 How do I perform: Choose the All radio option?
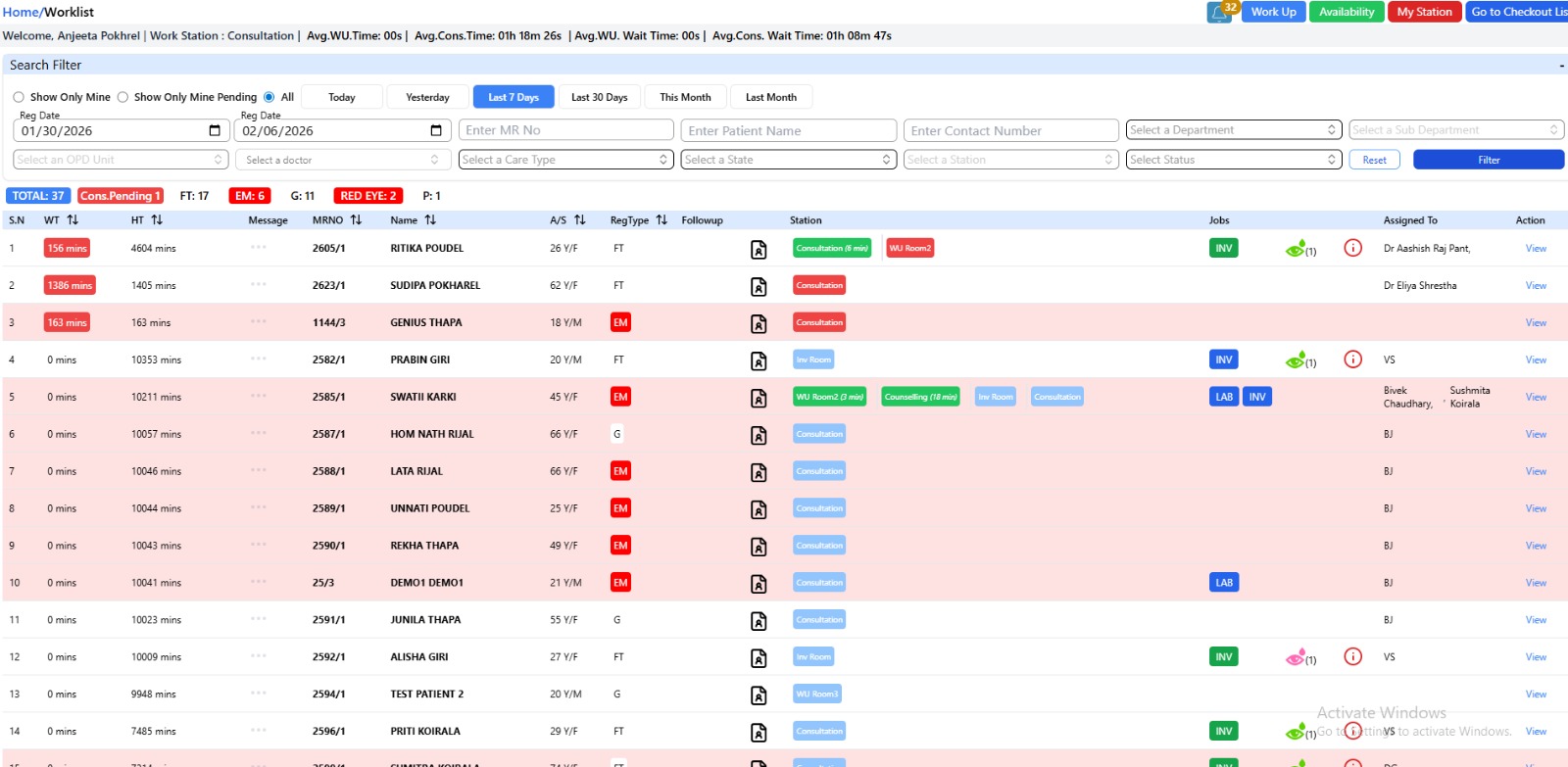coord(269,97)
